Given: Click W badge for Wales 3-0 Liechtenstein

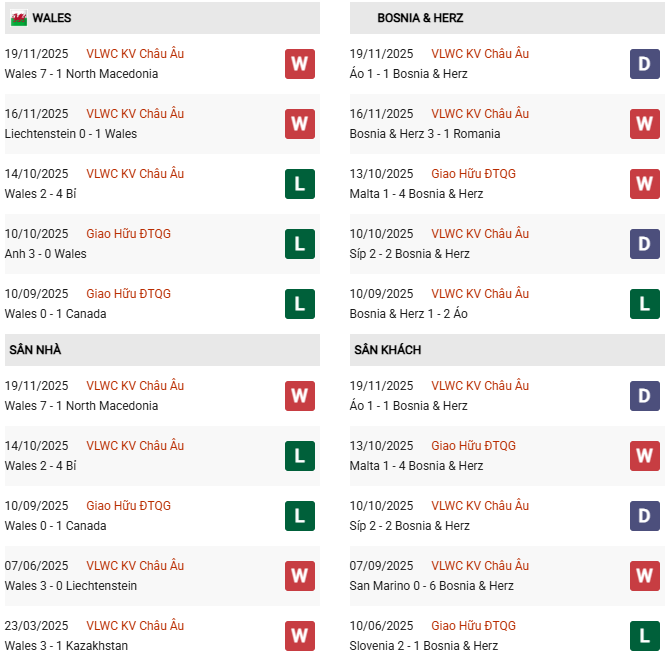Looking at the screenshot, I should click(299, 576).
